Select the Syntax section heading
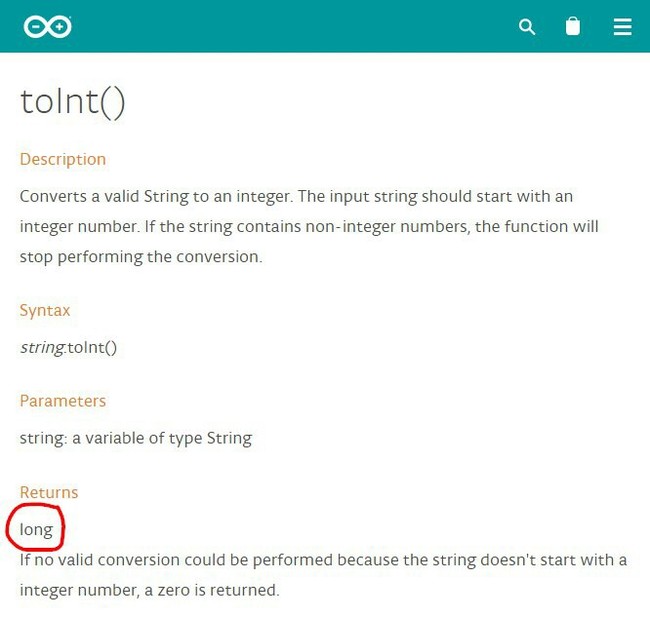 coord(45,310)
